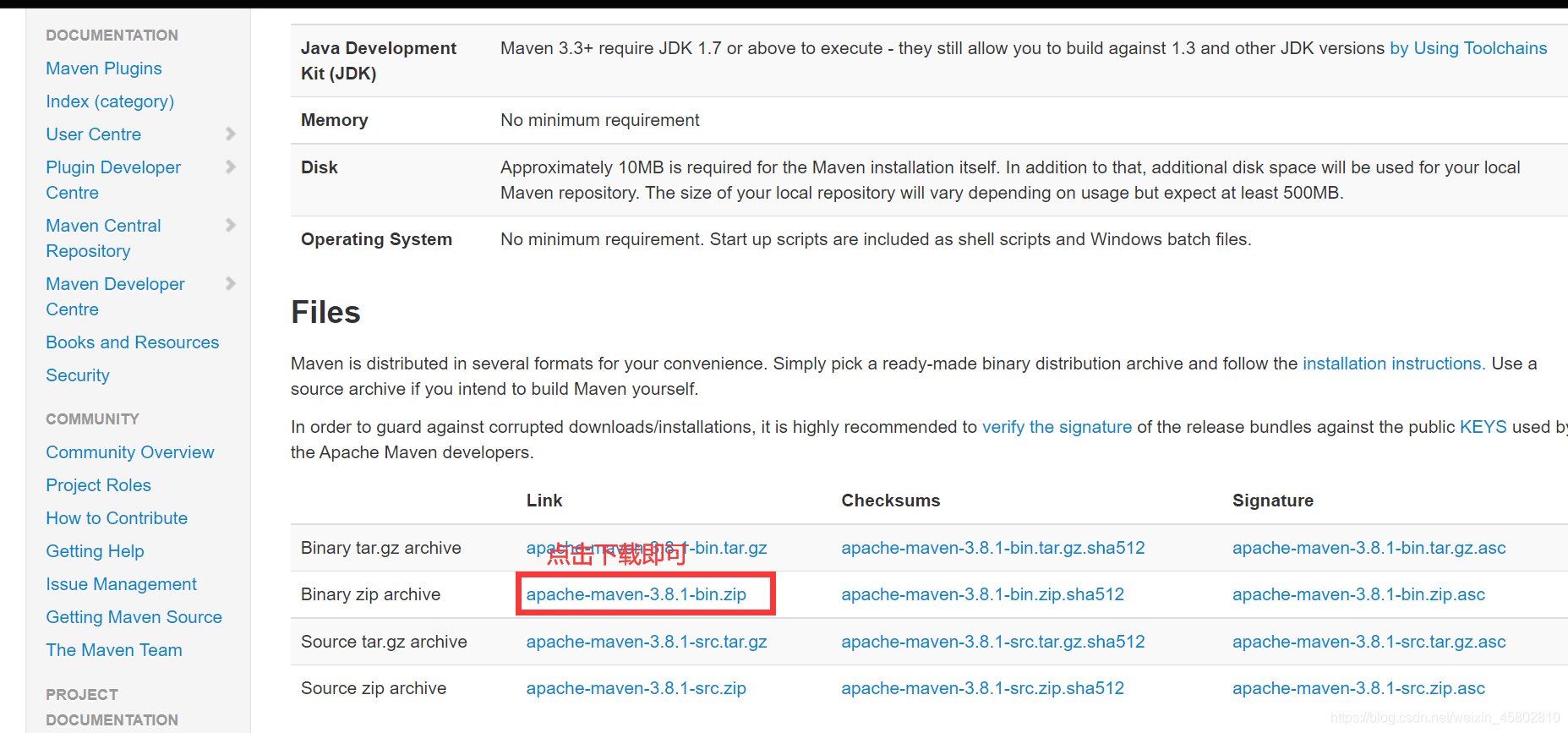The height and width of the screenshot is (733, 1568).
Task: Select the 'Files' section heading
Action: tap(325, 312)
